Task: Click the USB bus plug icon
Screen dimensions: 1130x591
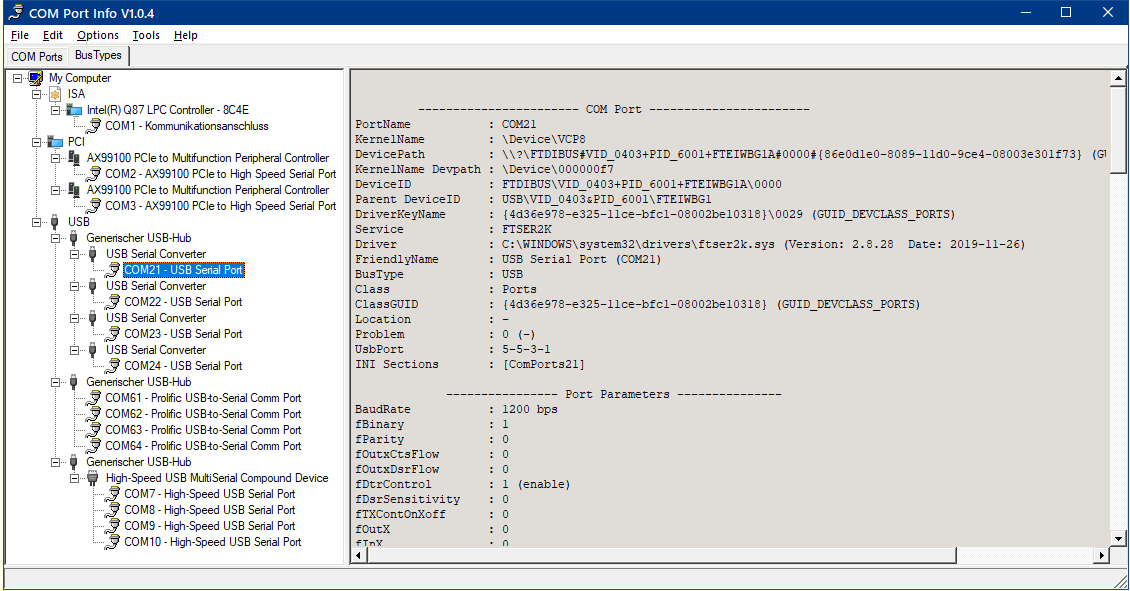Action: coord(55,222)
